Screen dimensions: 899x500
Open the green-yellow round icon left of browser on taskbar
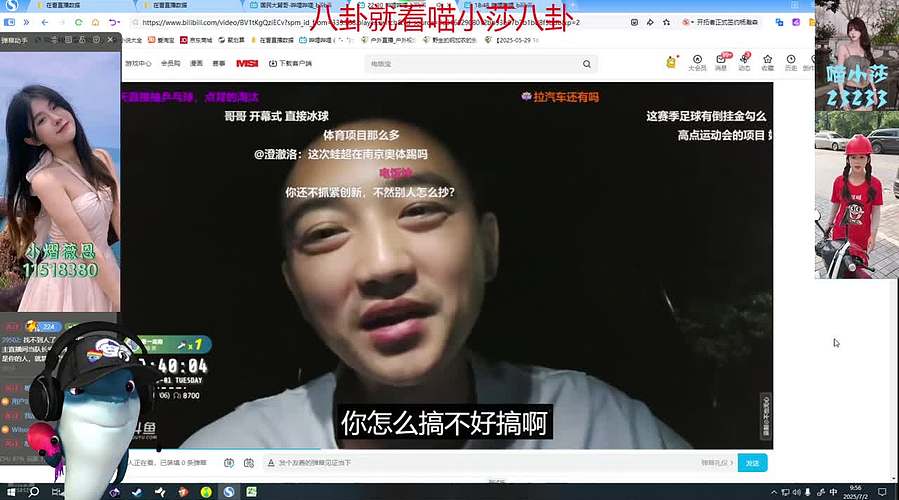tap(206, 492)
